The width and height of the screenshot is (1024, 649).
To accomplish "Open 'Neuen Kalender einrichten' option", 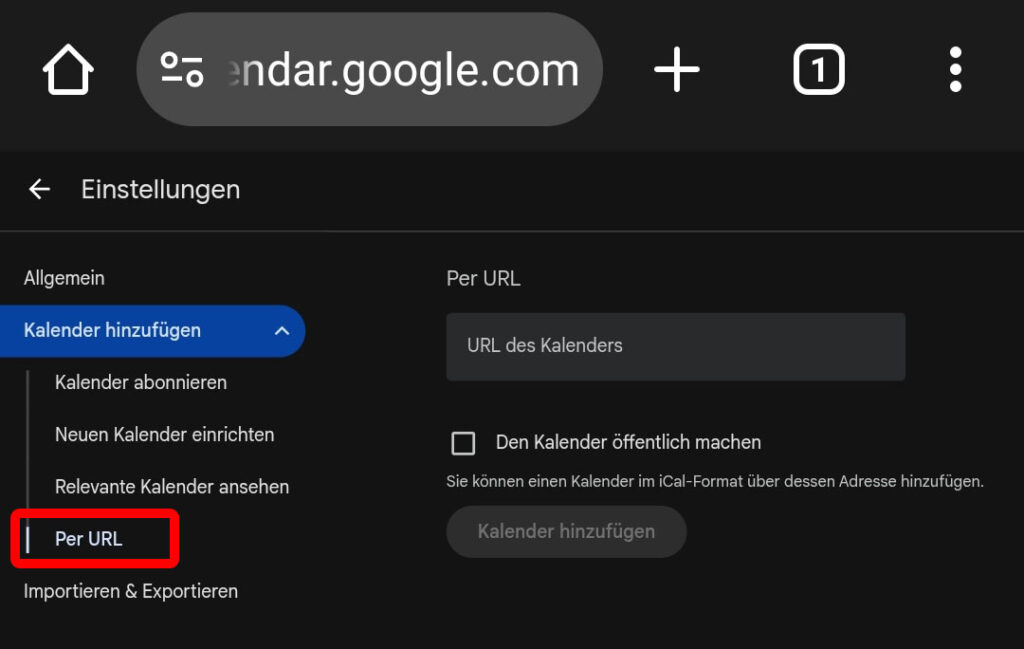I will pos(165,435).
